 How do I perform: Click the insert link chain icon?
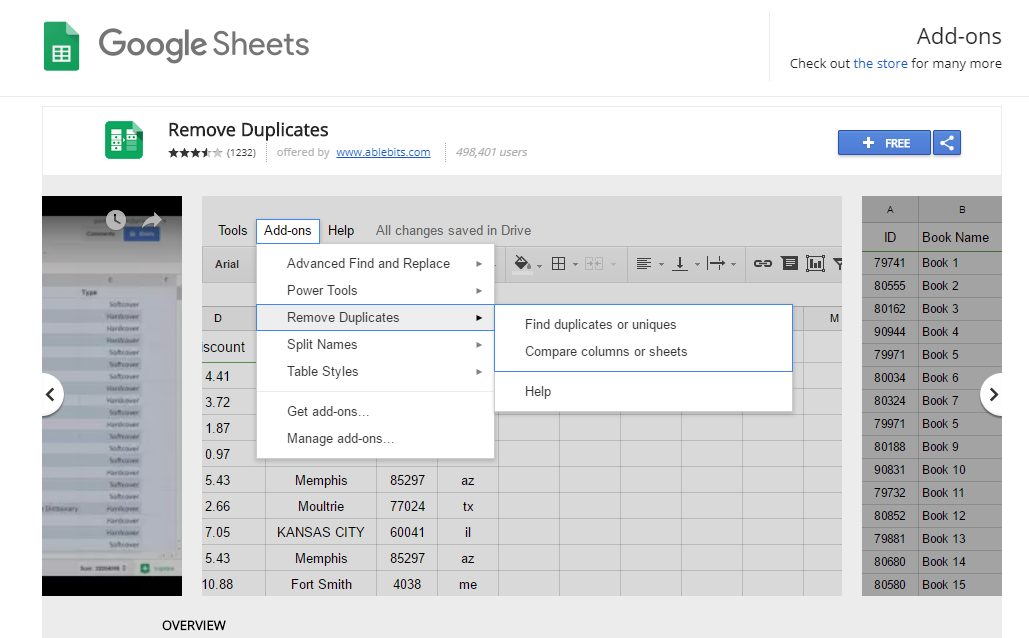(763, 264)
